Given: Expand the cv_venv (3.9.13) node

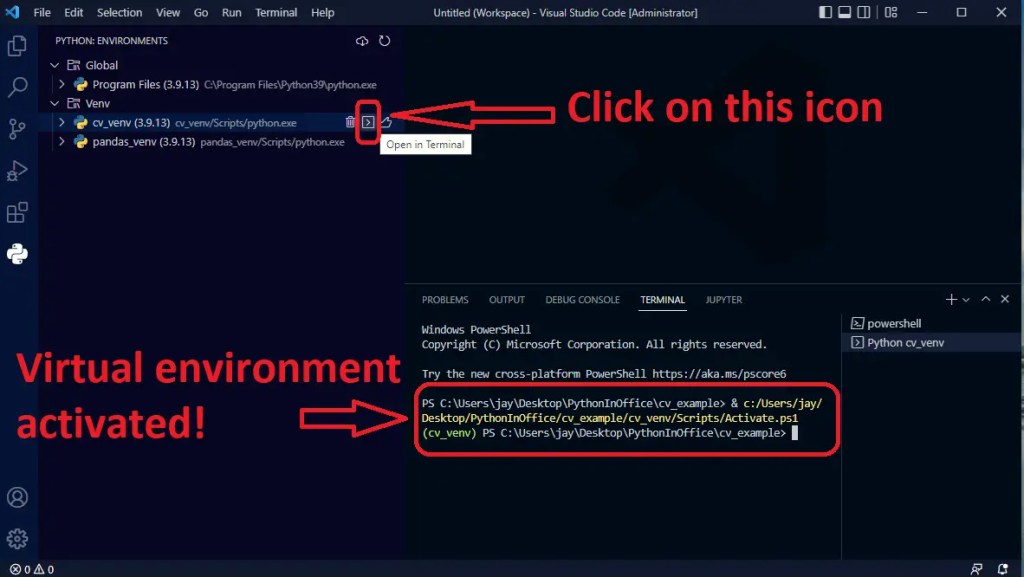Looking at the screenshot, I should 61,122.
